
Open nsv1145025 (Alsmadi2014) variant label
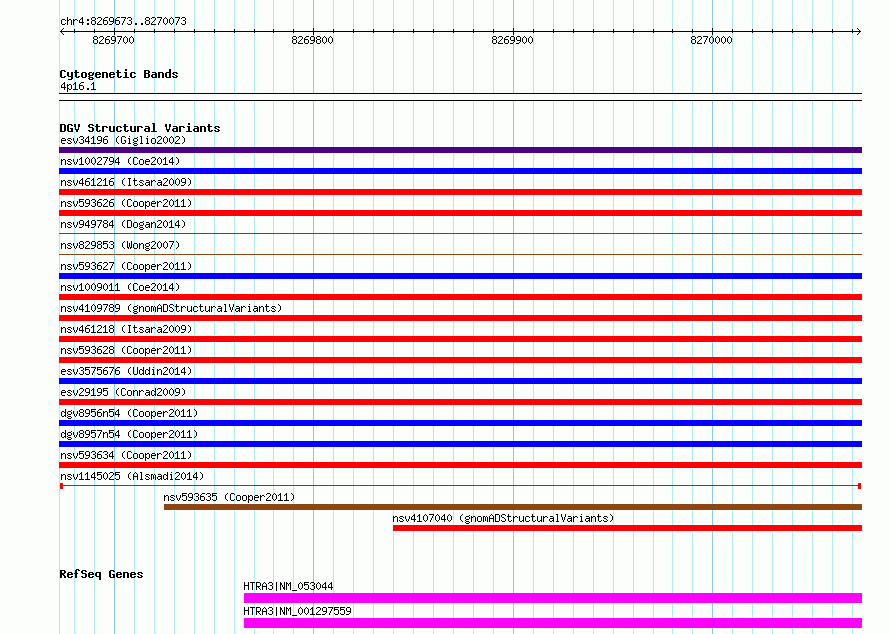(132, 476)
